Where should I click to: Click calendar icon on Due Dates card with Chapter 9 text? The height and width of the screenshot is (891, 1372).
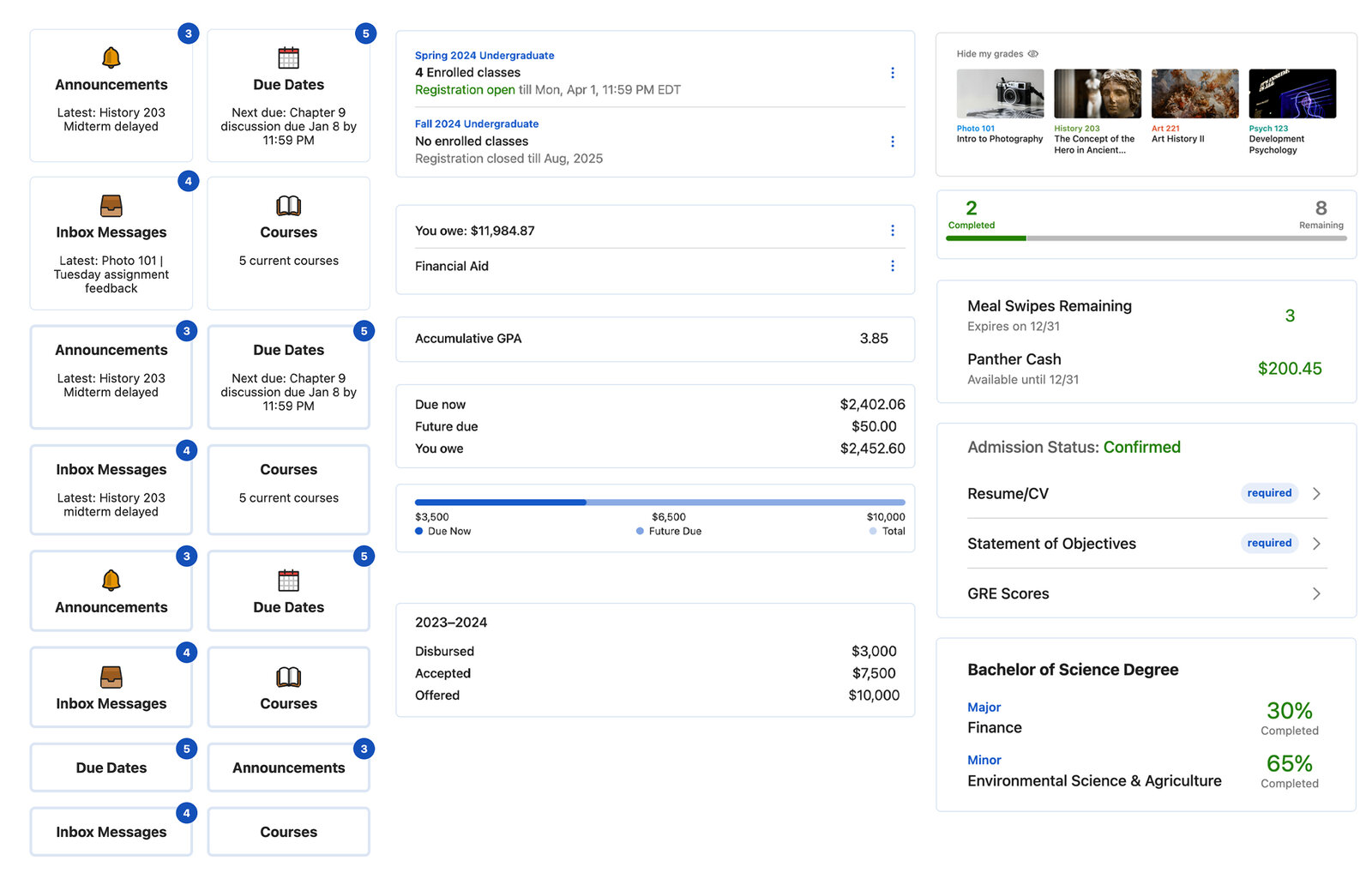289,57
